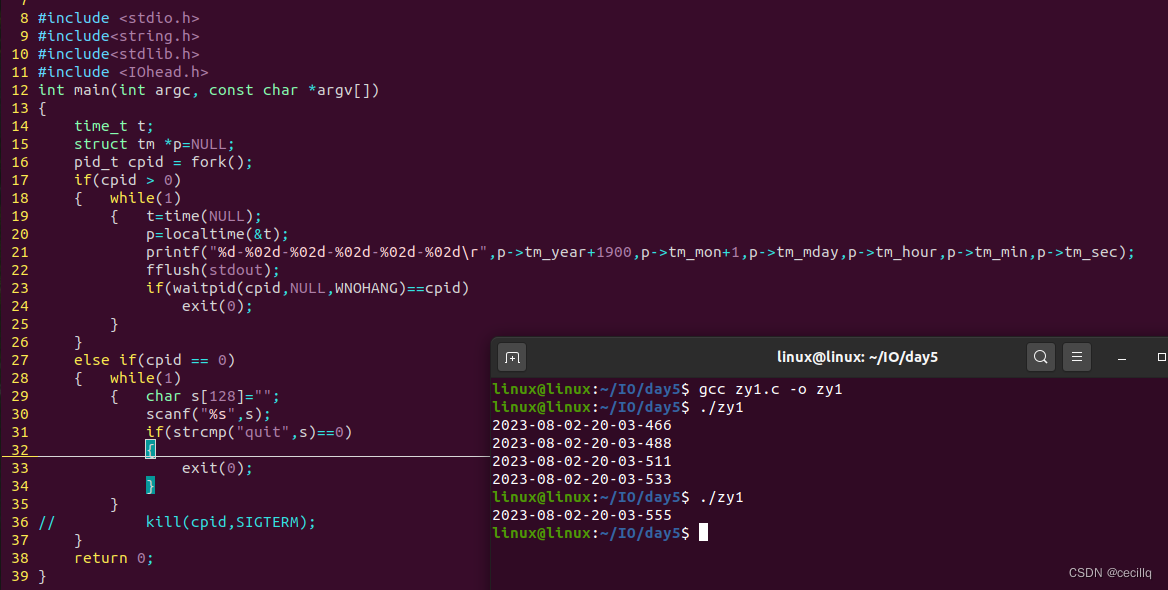Click output 2023-08-02-20-03-466
This screenshot has width=1168, height=590.
pyautogui.click(x=582, y=425)
